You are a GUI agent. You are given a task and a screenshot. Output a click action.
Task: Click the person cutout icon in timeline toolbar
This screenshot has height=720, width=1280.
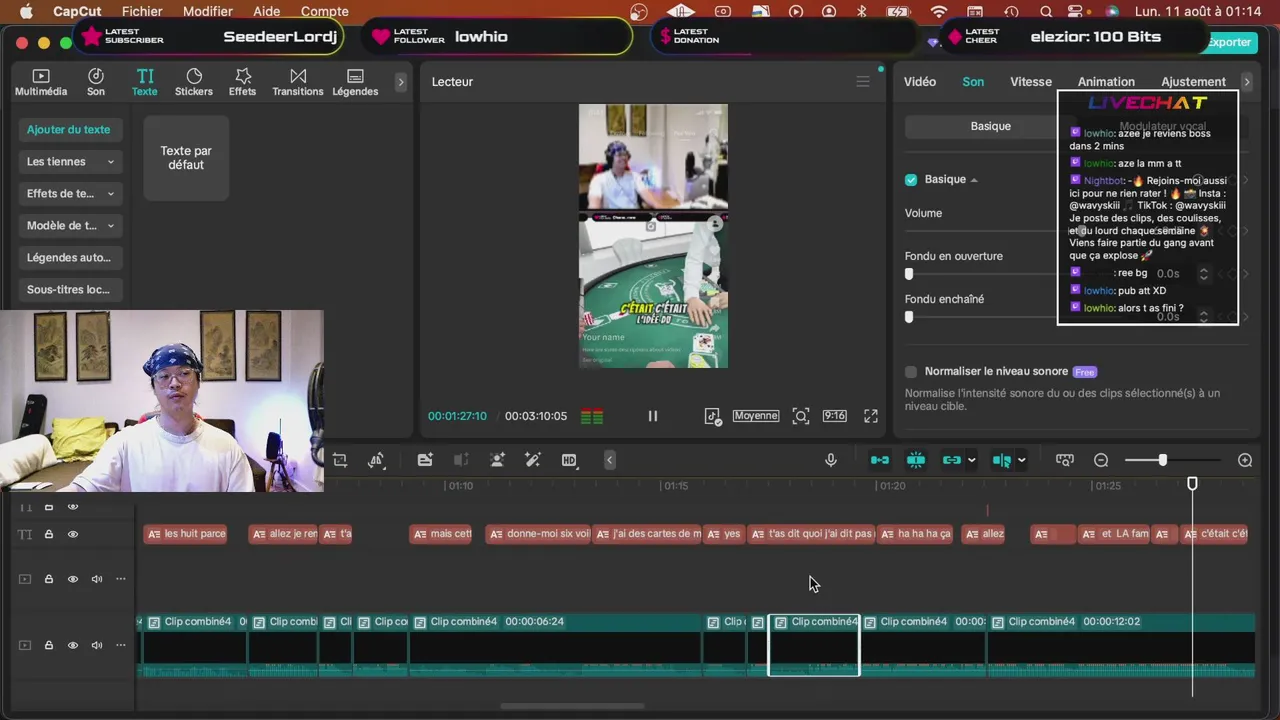pos(497,460)
